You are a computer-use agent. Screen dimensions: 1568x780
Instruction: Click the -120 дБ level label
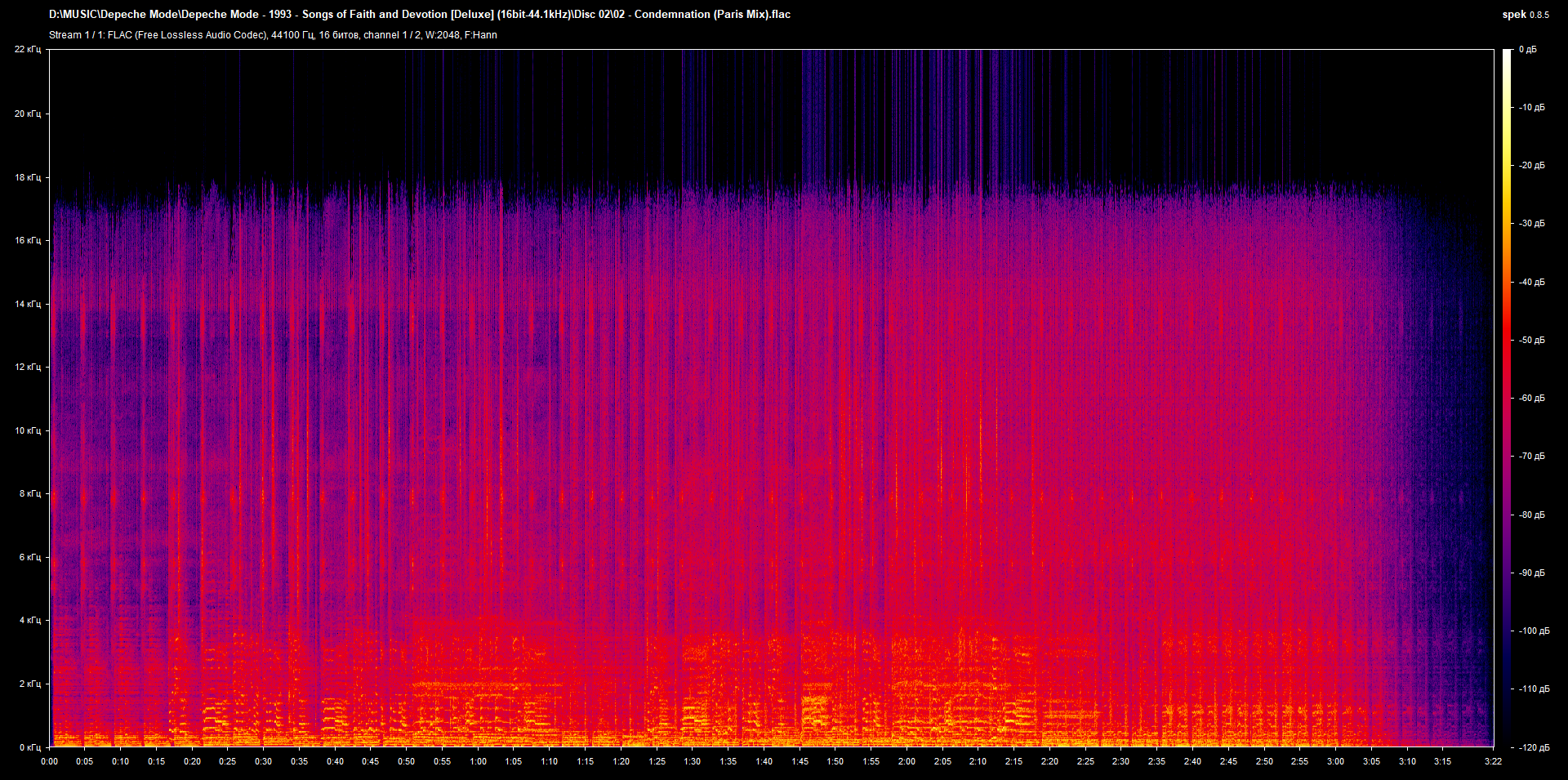coord(1533,747)
